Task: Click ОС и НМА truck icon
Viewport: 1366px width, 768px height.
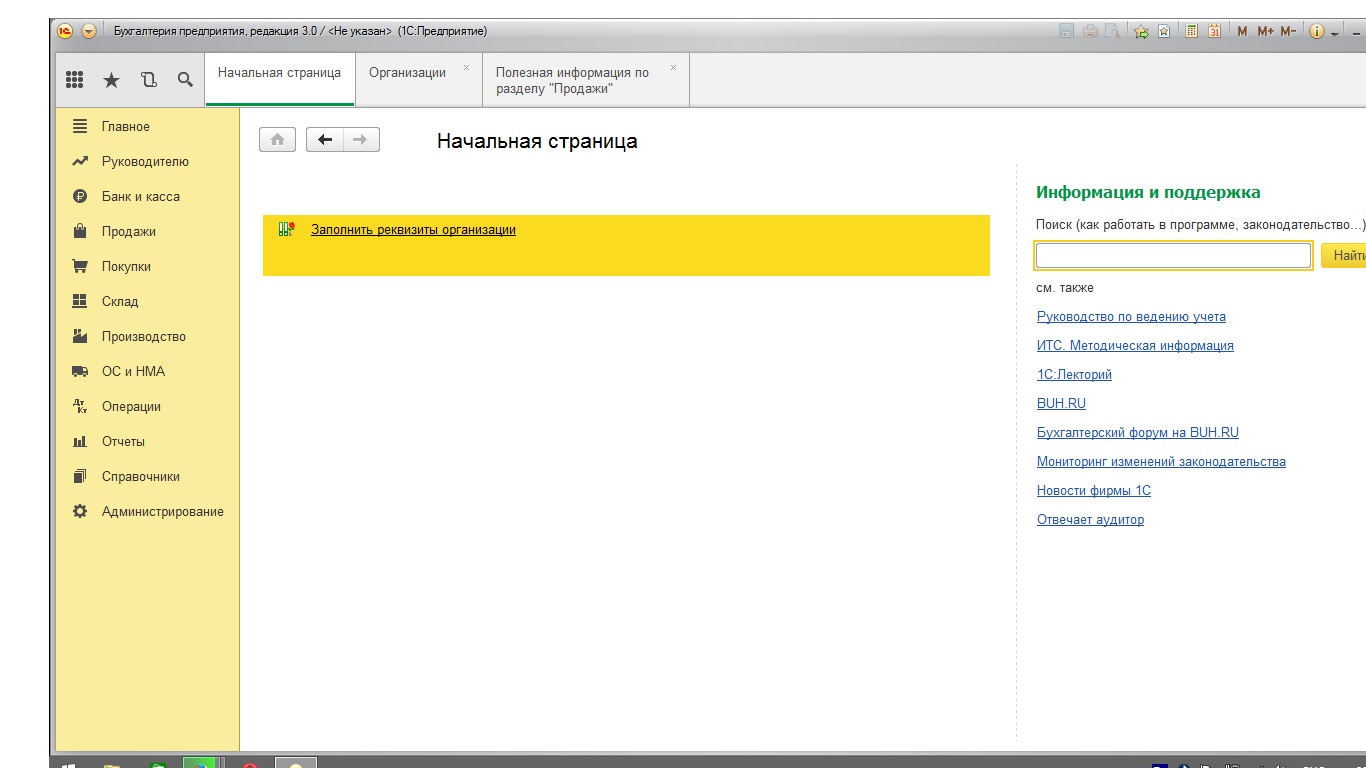Action: pyautogui.click(x=80, y=371)
